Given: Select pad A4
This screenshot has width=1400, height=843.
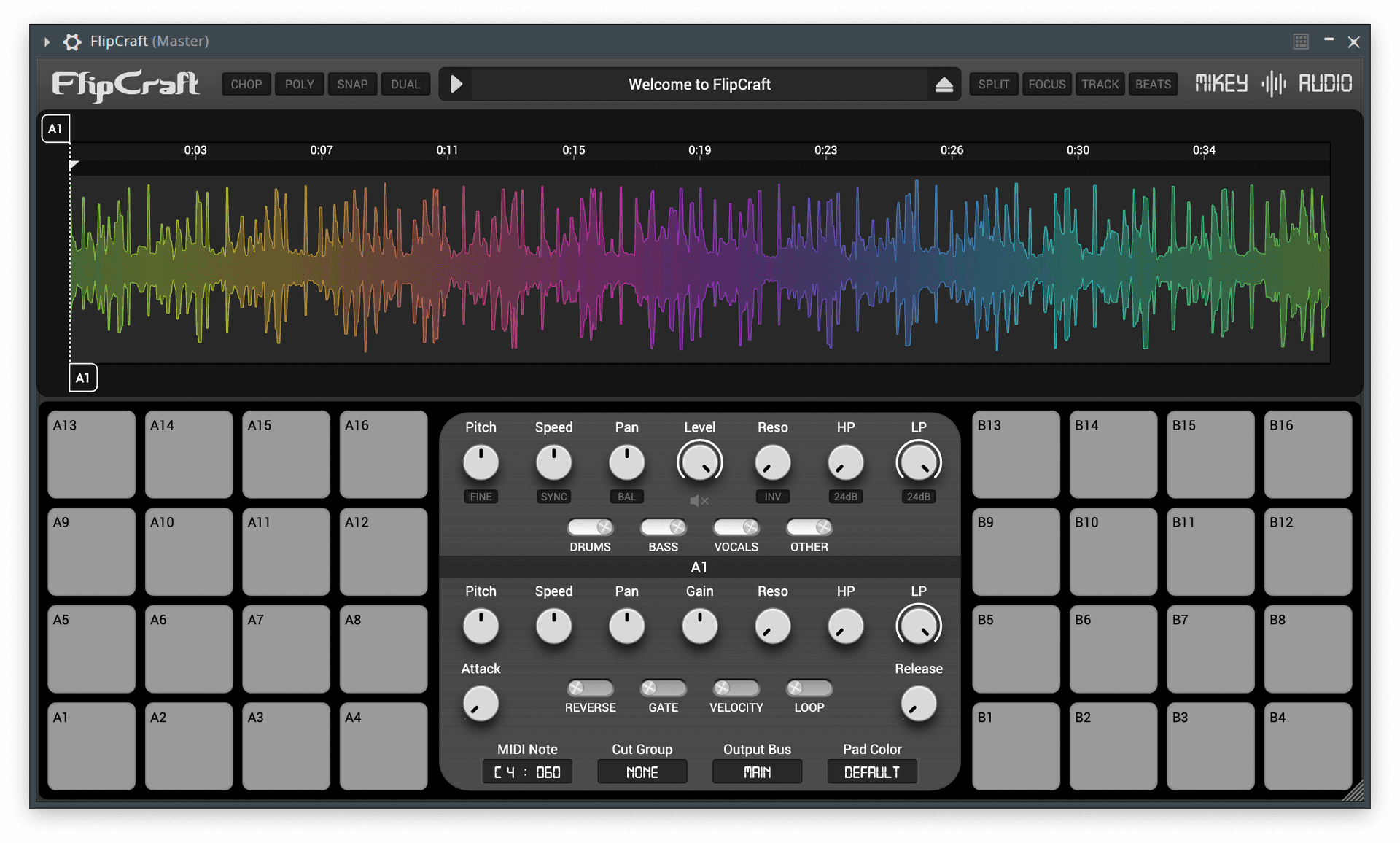Looking at the screenshot, I should coord(384,746).
